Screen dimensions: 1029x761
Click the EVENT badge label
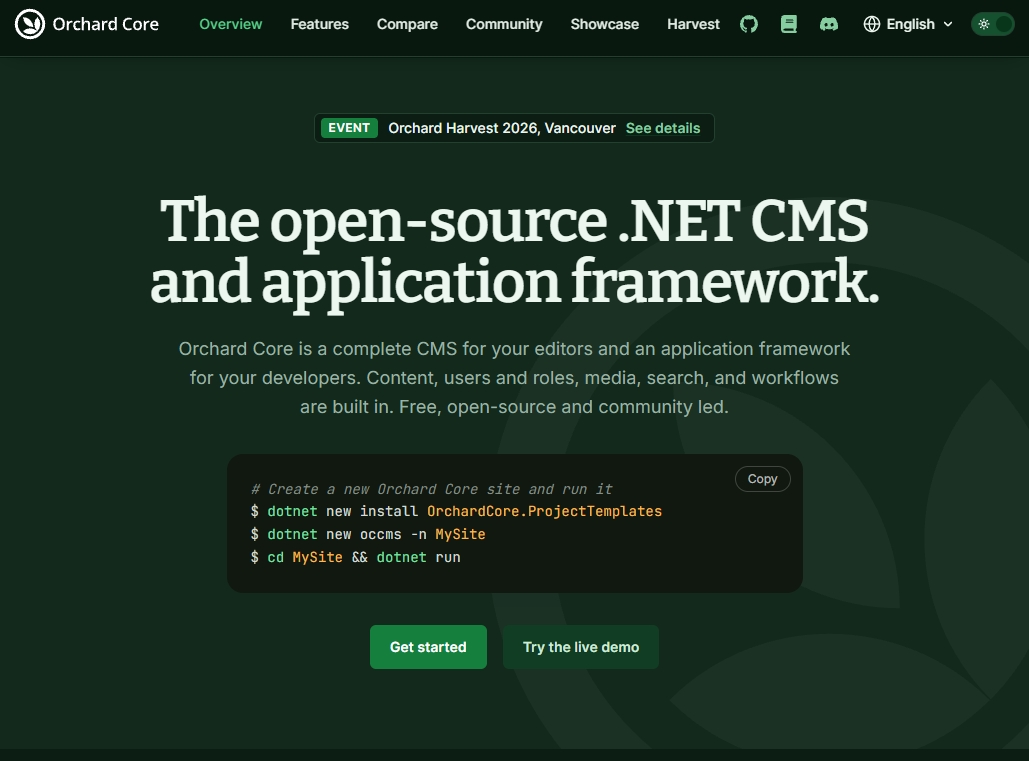[349, 128]
